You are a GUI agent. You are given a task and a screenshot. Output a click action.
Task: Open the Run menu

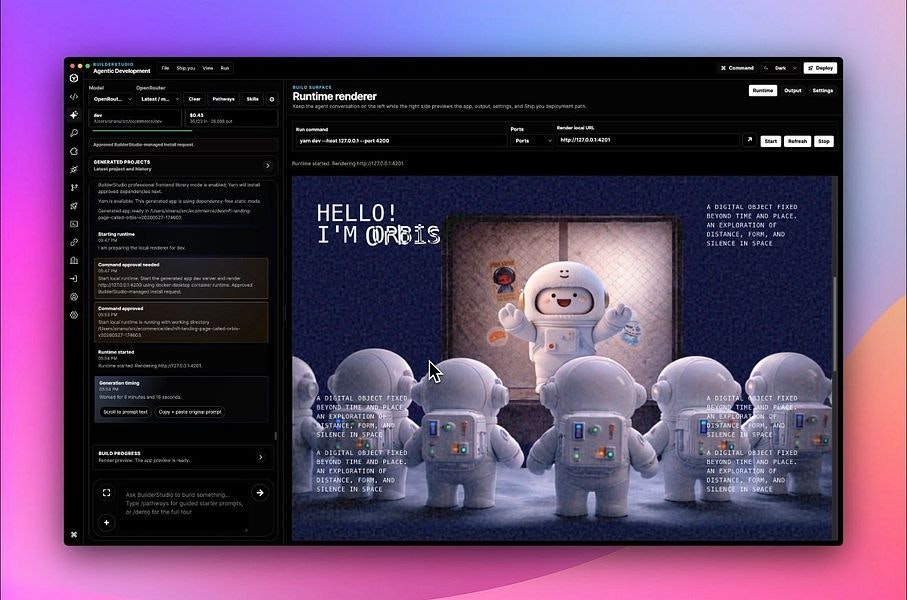click(x=224, y=68)
